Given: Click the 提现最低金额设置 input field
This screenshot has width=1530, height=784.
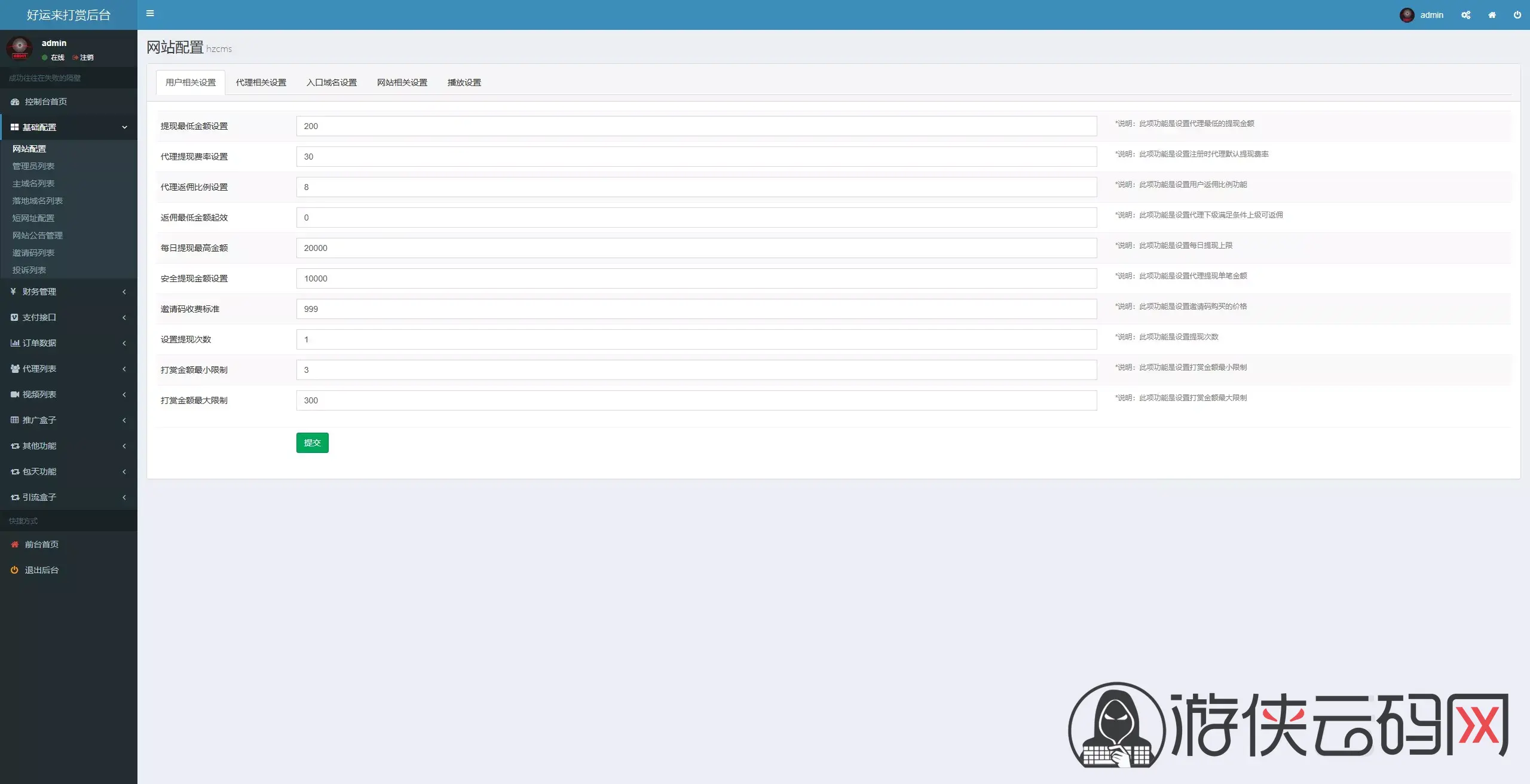Looking at the screenshot, I should click(696, 126).
